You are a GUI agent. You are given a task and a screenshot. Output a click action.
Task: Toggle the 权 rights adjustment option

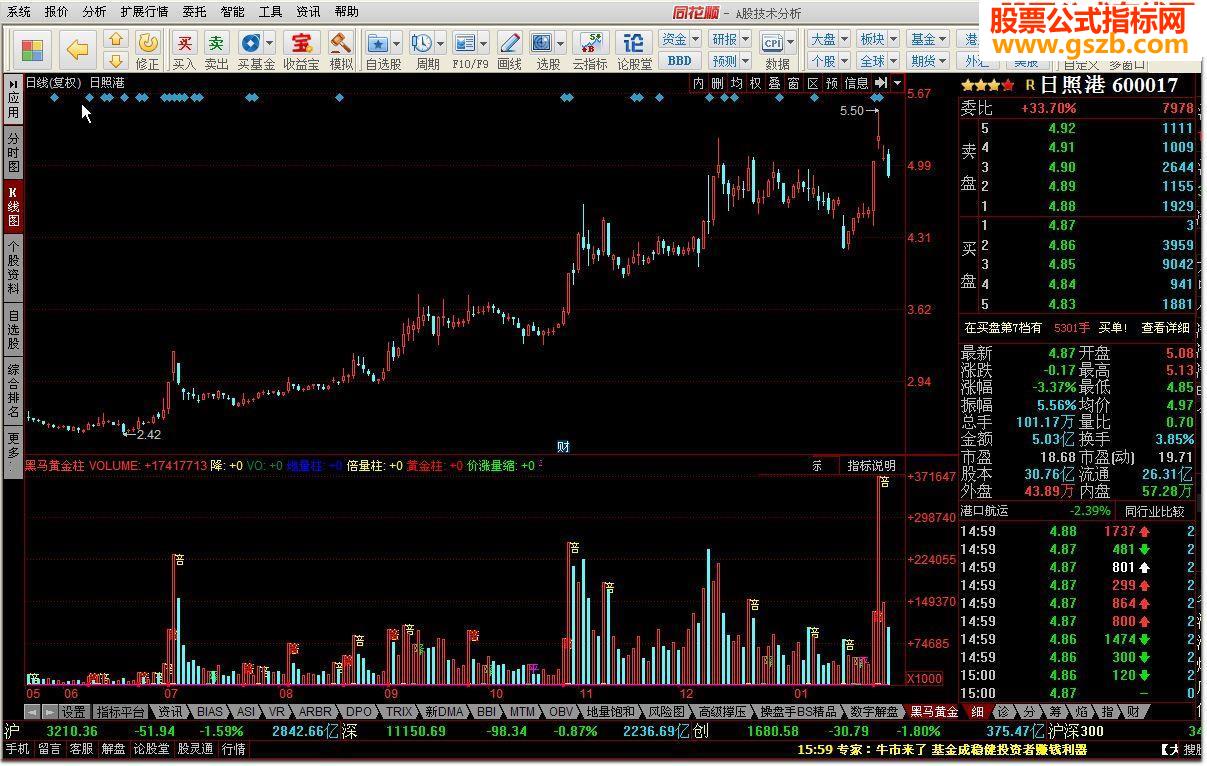click(755, 83)
